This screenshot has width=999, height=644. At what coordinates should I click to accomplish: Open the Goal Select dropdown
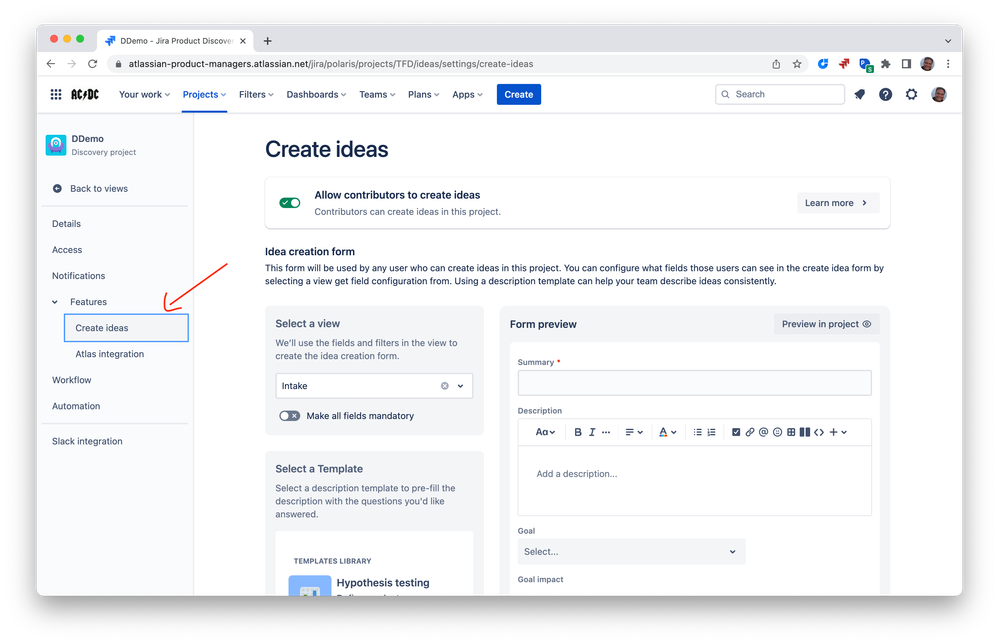tap(631, 552)
